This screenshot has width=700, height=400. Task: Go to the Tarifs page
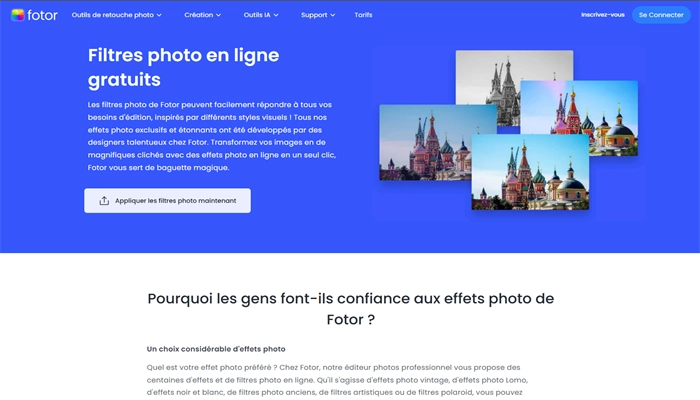tap(363, 15)
